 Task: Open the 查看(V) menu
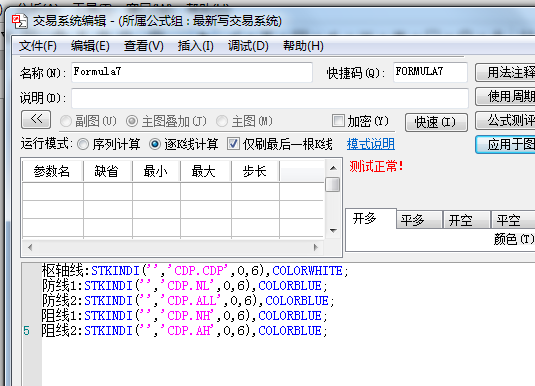point(144,46)
